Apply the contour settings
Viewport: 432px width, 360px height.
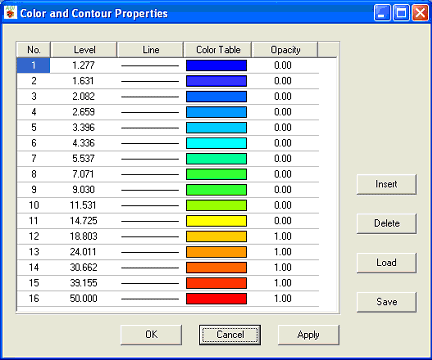click(x=309, y=335)
